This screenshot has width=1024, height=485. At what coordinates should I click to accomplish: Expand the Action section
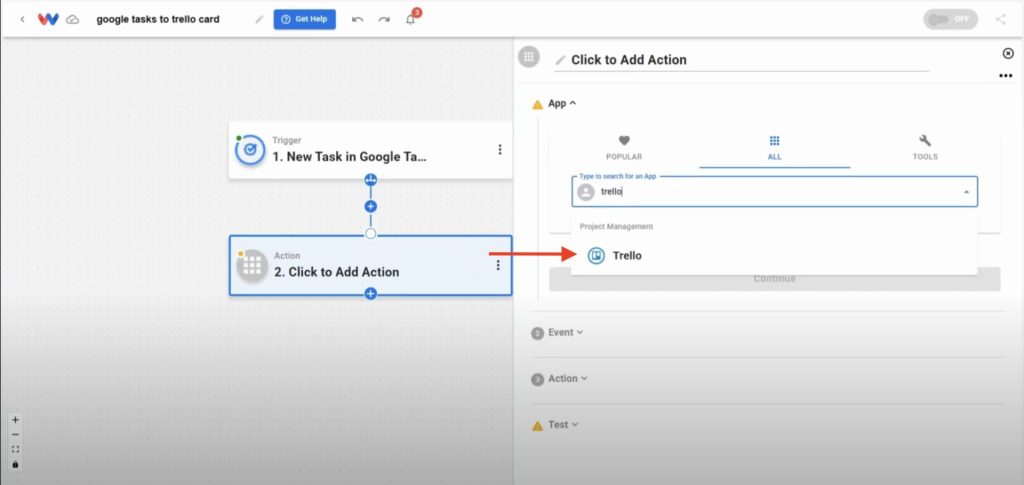coord(568,379)
